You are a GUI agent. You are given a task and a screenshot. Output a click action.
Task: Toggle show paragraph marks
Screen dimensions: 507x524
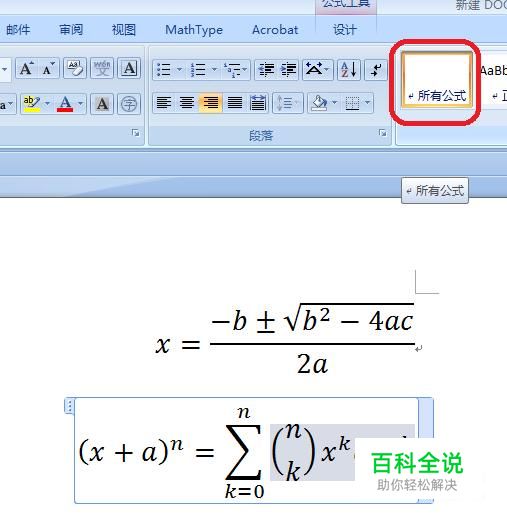pos(376,70)
